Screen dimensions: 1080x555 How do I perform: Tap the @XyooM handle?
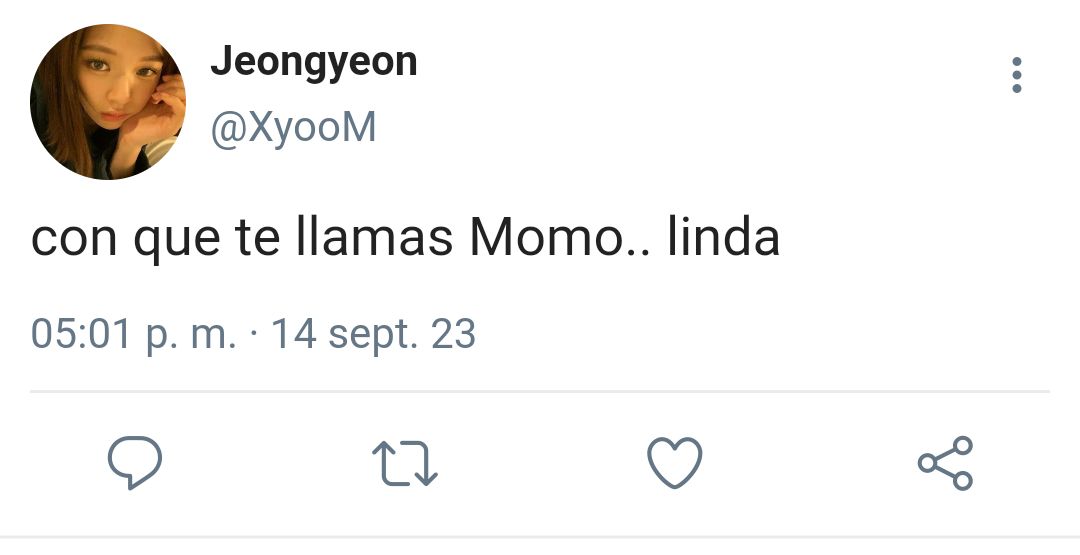293,127
